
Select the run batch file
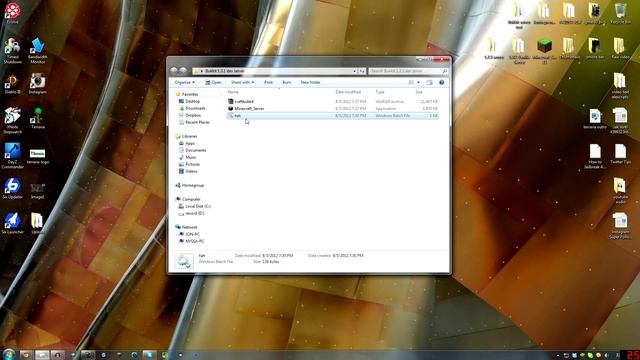(333, 116)
